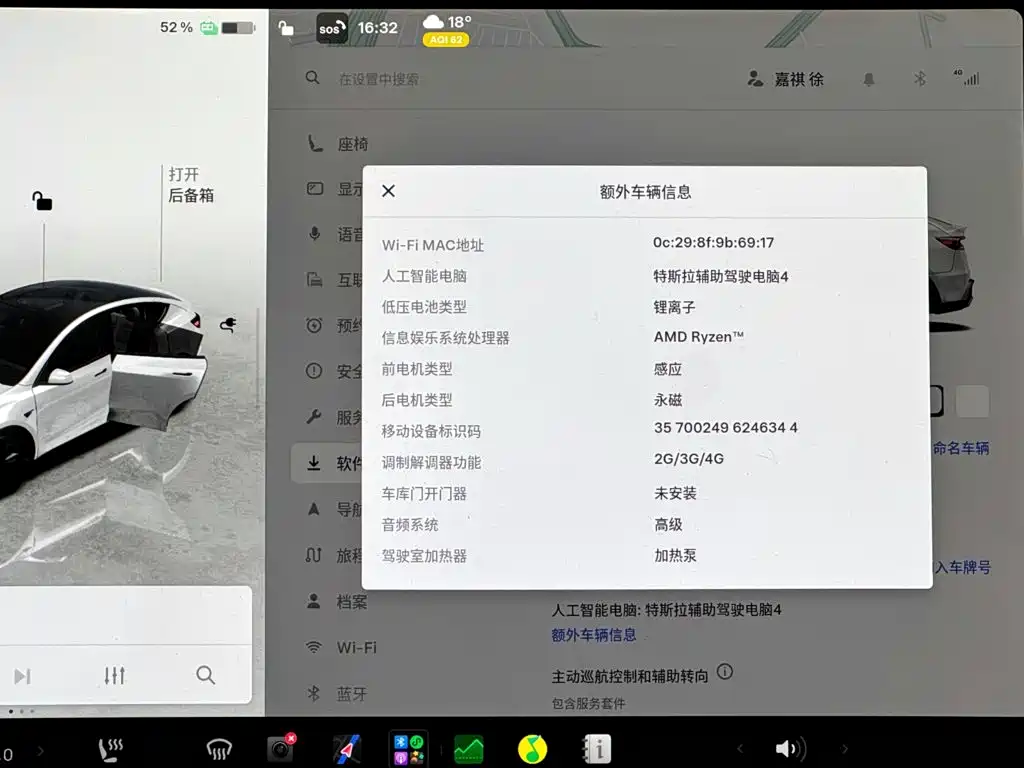Tap 打开后备箱 to open the trunk

(191, 185)
